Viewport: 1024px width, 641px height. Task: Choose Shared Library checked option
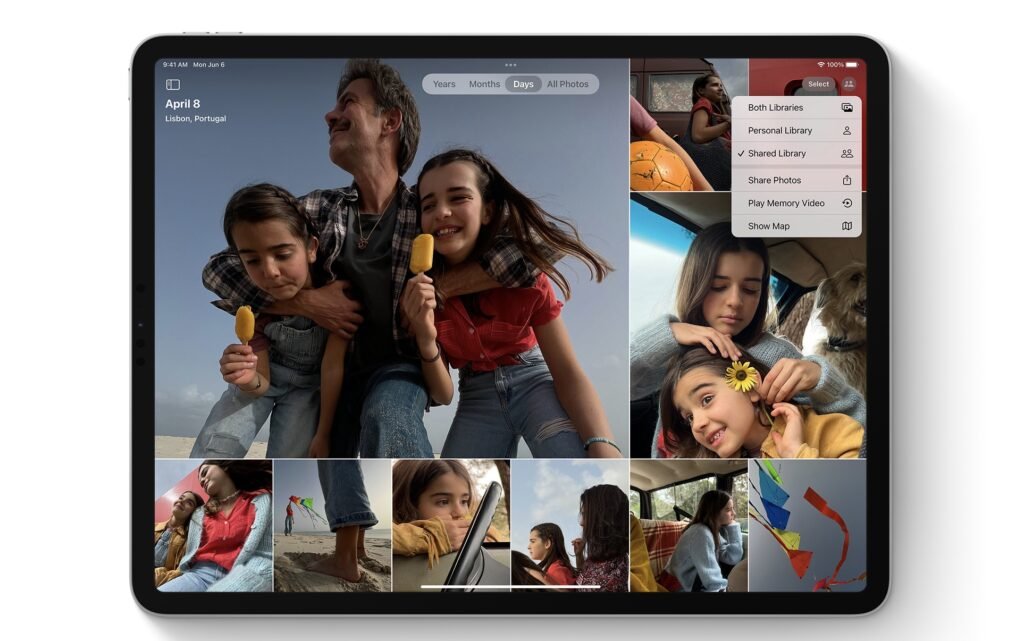point(796,153)
